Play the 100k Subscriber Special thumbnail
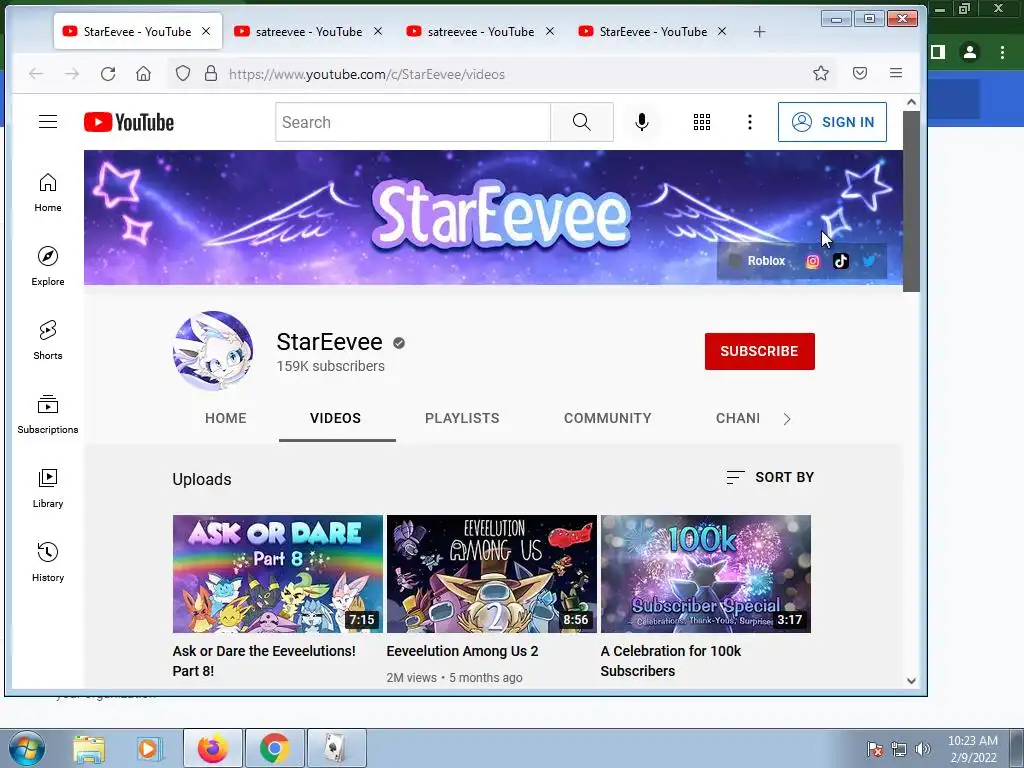 pos(706,574)
